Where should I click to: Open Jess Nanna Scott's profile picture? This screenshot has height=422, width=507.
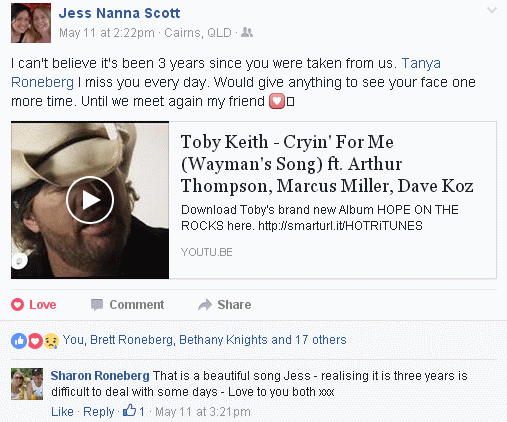[31, 23]
